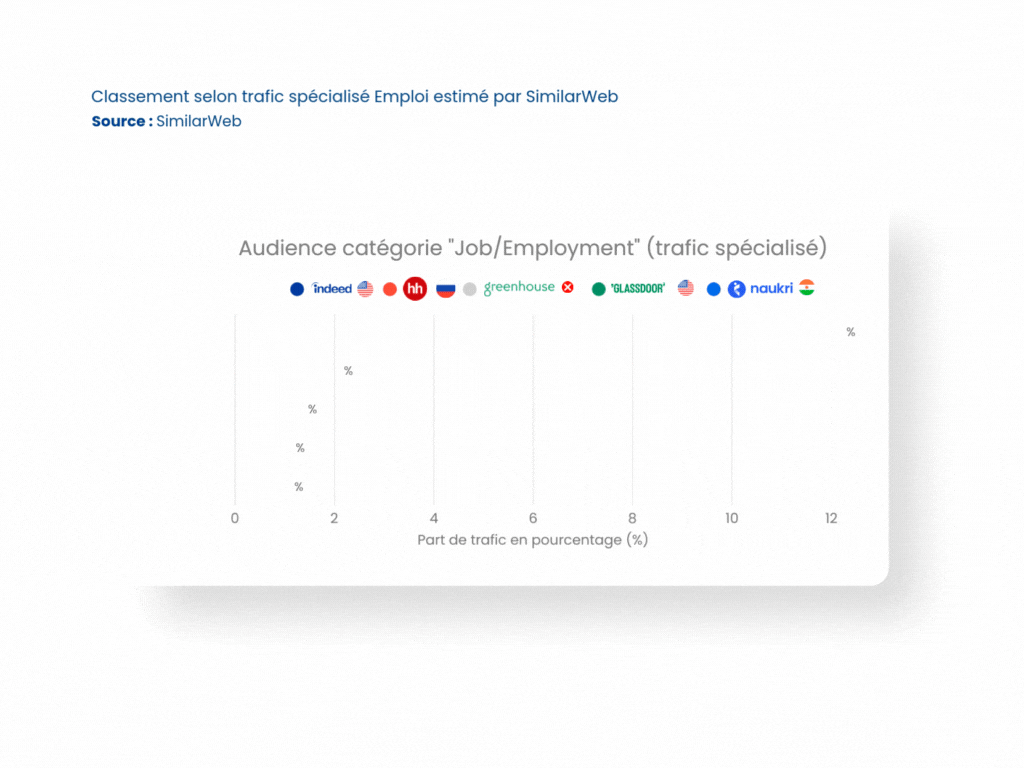Viewport: 1024px width, 768px height.
Task: Click the Glassdoor logo in legend
Action: coord(638,289)
